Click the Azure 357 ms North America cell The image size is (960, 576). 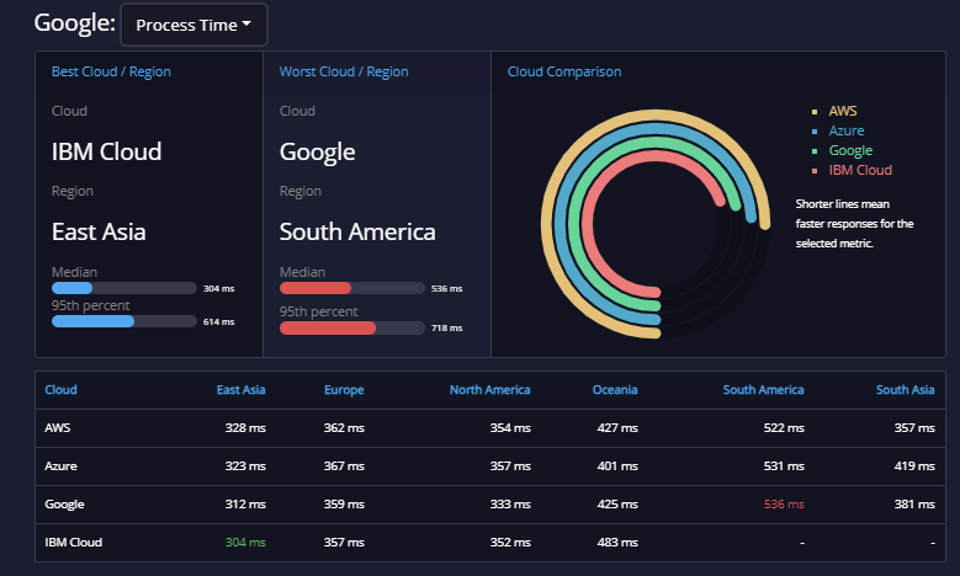click(510, 466)
